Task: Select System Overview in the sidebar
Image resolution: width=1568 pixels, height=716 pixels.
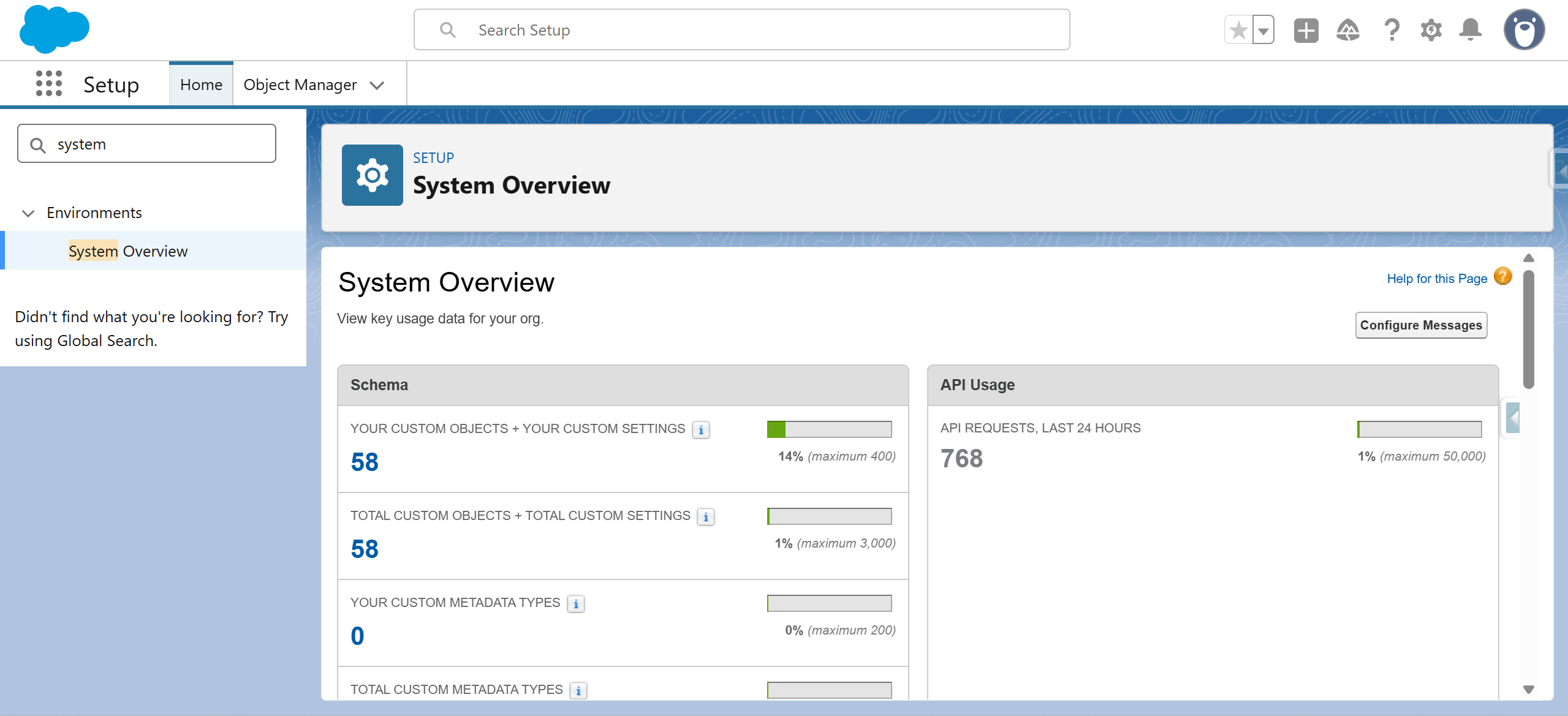Action: click(x=128, y=251)
